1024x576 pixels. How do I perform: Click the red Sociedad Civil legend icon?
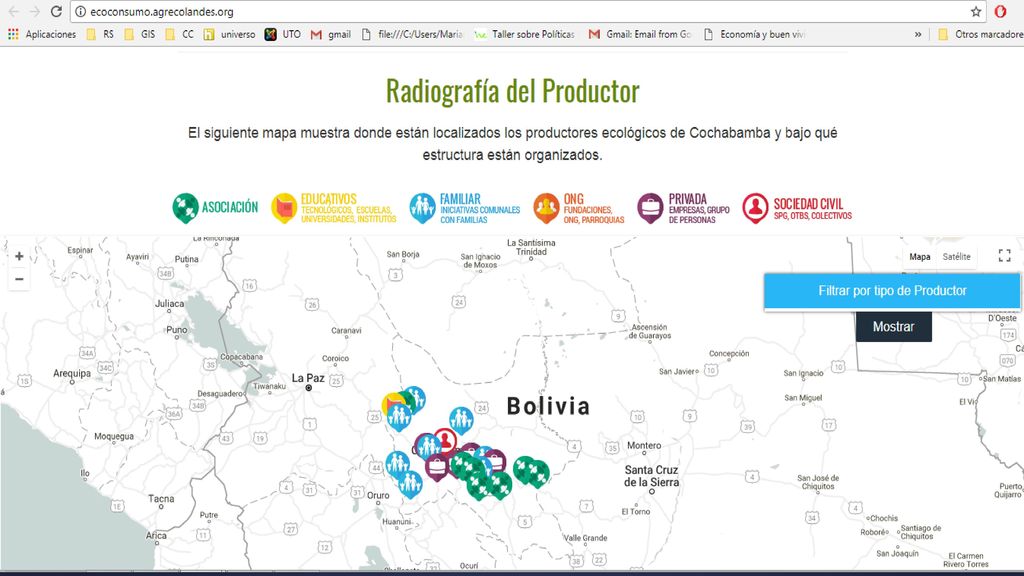756,208
